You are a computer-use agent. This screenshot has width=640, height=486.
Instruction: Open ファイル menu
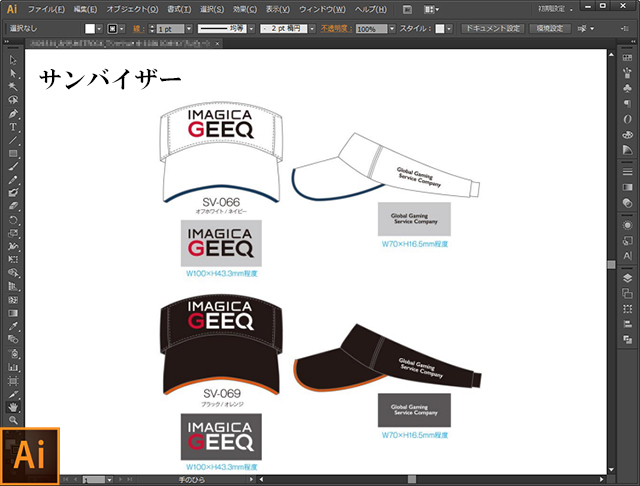click(x=46, y=9)
